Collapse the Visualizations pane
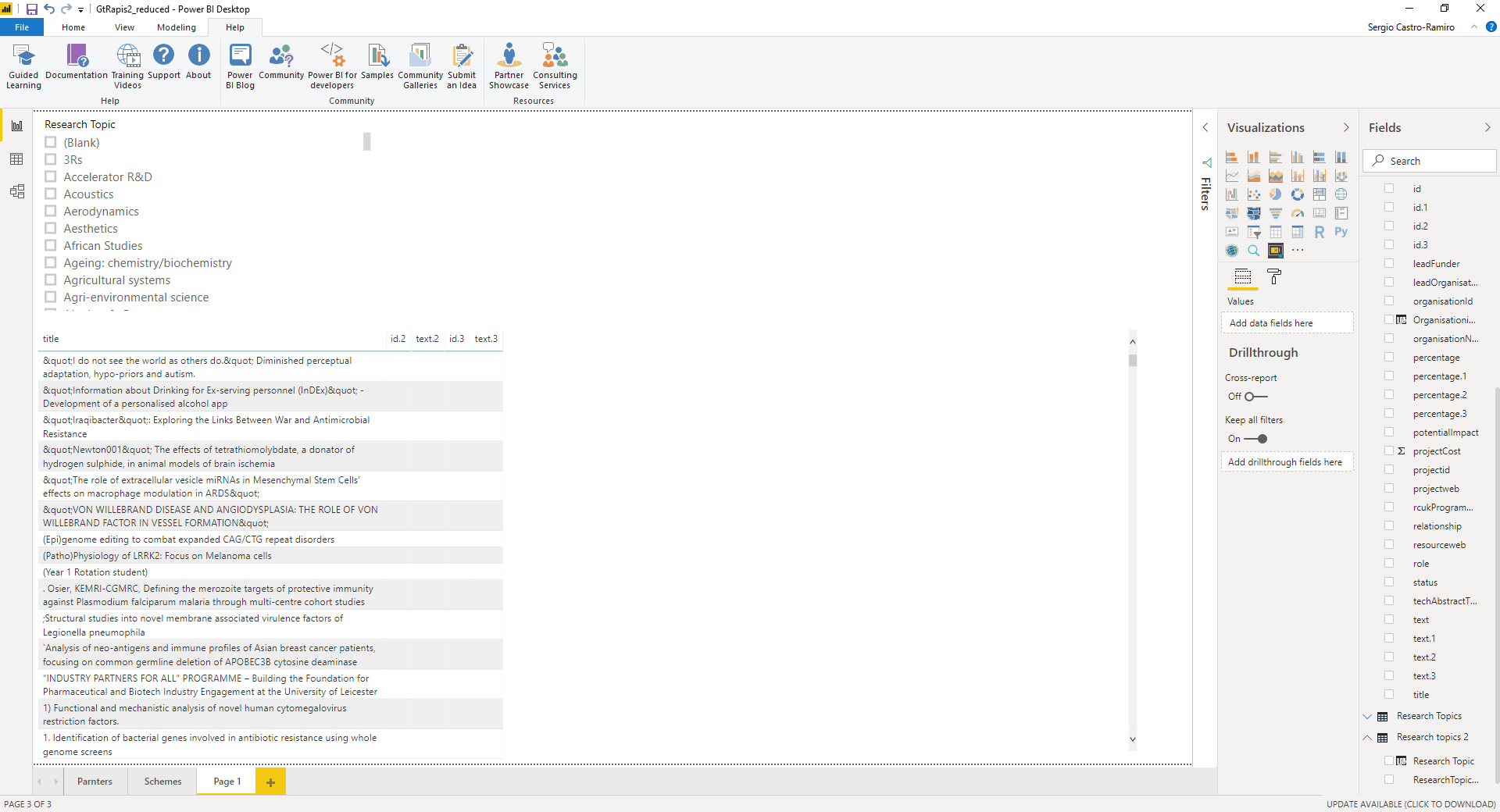Screen dimensions: 1500x812 click(x=1346, y=128)
